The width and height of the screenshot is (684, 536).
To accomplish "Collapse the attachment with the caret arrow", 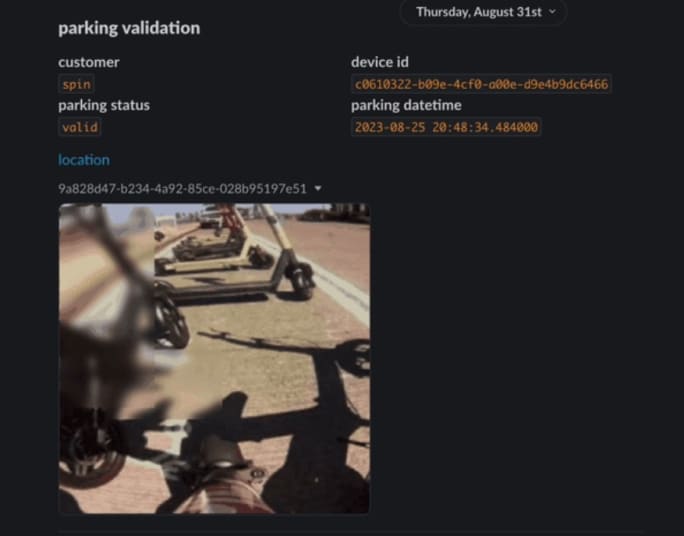I will (318, 188).
